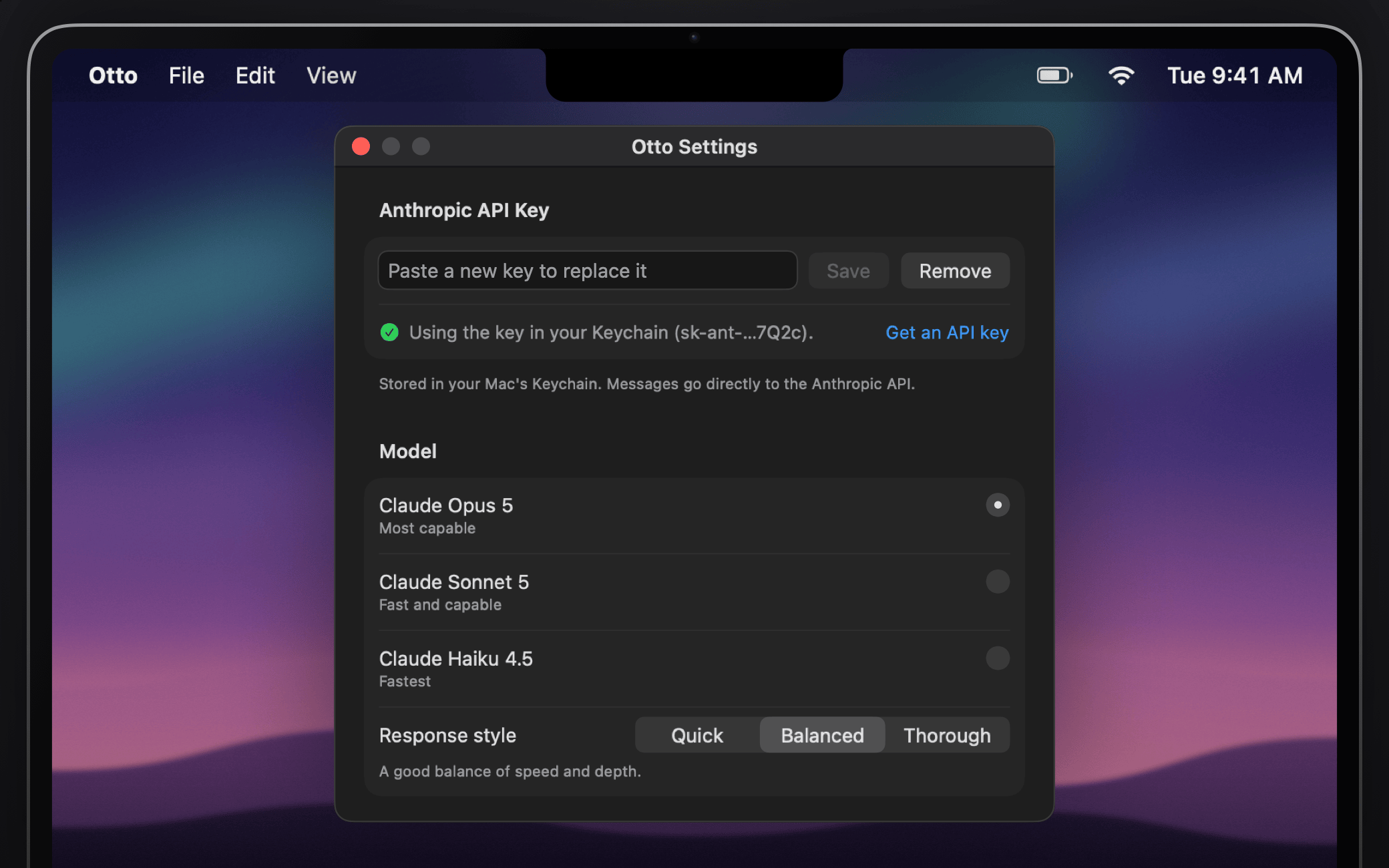Click the Claude Opus 5 label
Image resolution: width=1389 pixels, height=868 pixels.
coord(446,505)
